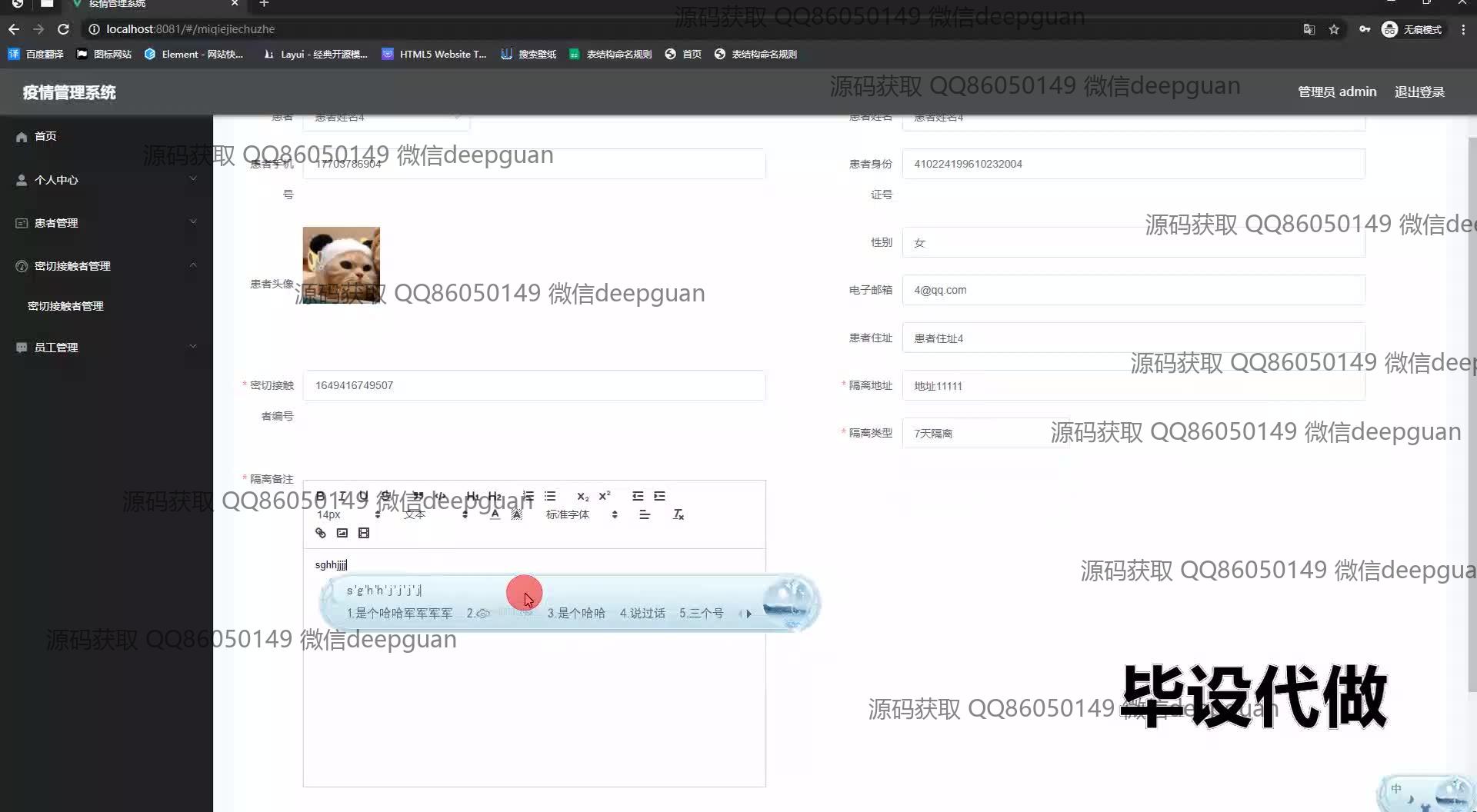The image size is (1477, 812).
Task: Open the 标准字体 font dropdown
Action: (x=581, y=514)
